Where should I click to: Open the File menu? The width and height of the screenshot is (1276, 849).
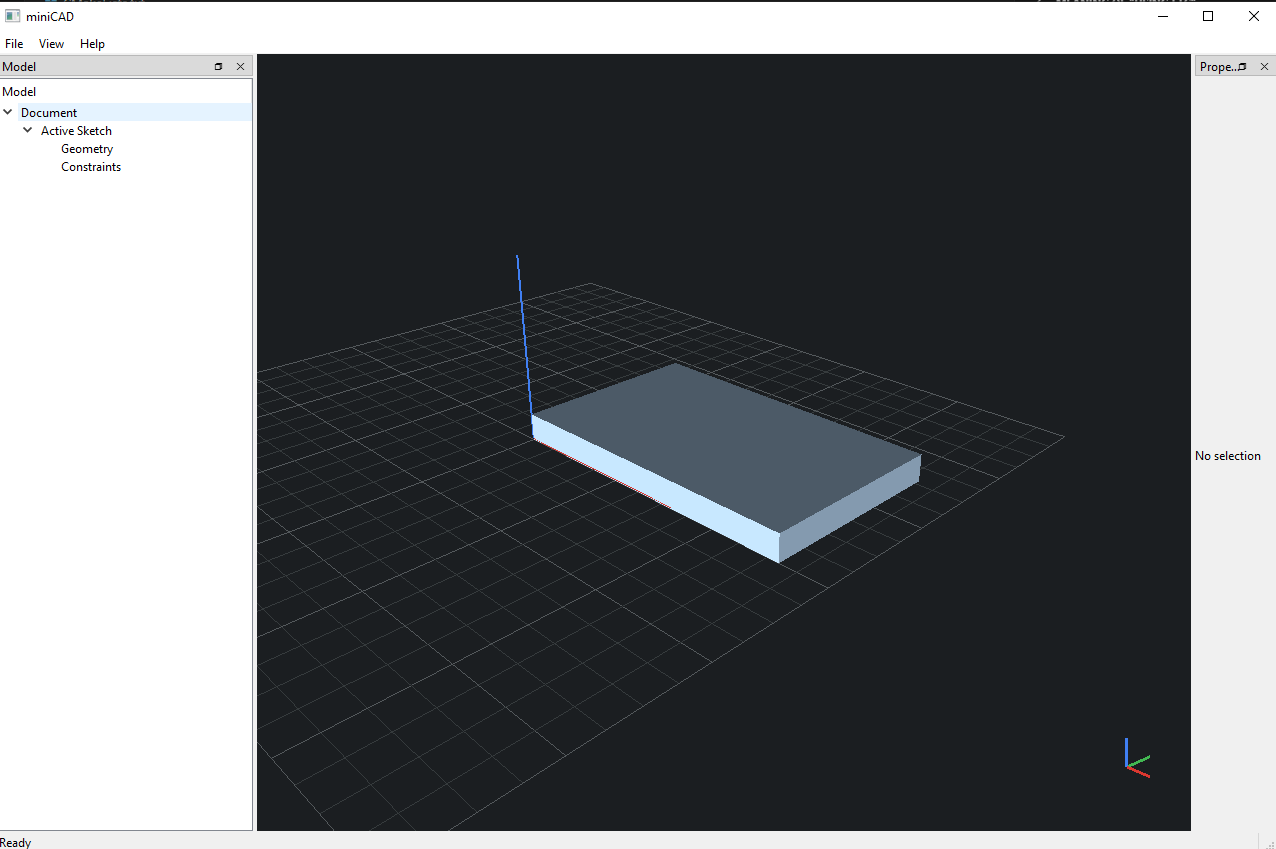pos(14,44)
